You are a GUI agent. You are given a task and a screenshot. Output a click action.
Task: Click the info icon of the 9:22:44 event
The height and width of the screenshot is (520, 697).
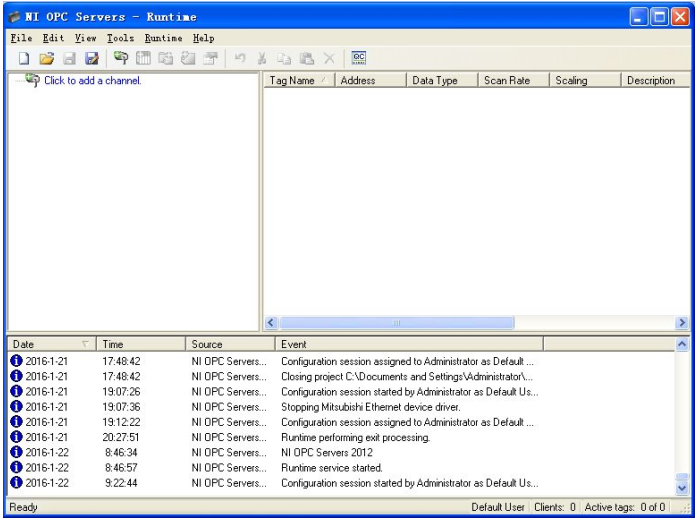(16, 482)
